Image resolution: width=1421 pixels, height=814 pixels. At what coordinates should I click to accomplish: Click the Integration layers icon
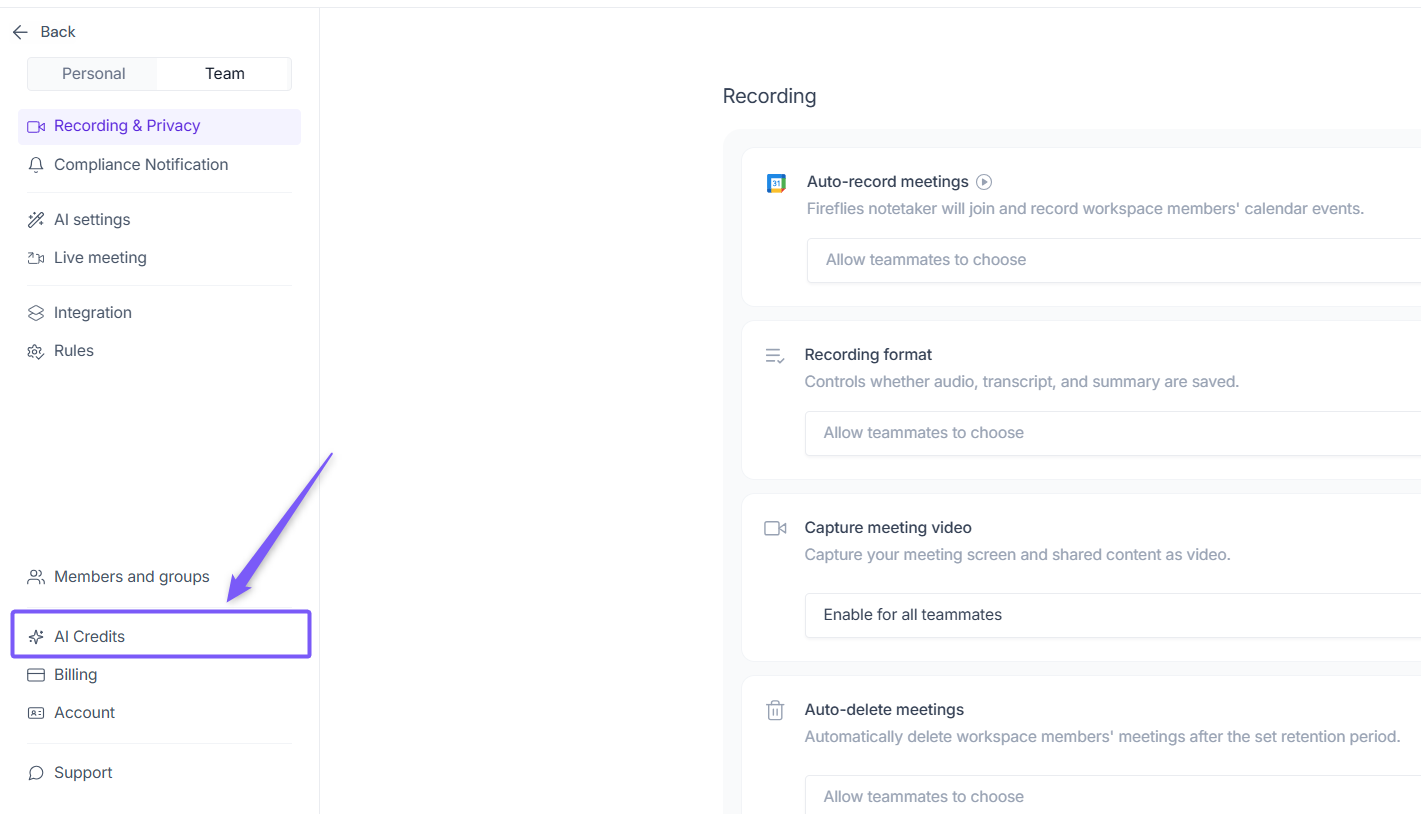pyautogui.click(x=36, y=313)
